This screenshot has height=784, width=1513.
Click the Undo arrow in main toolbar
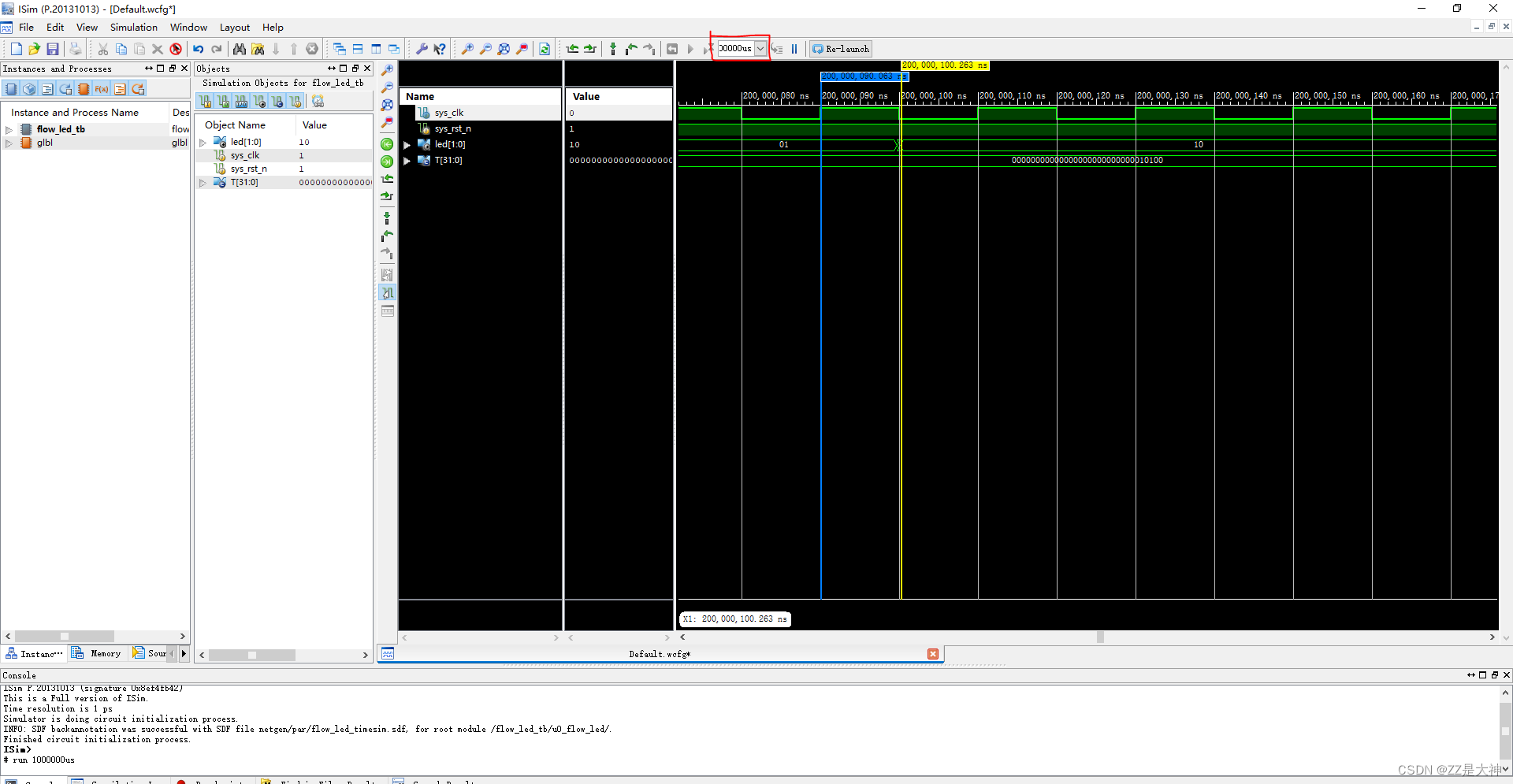point(199,49)
